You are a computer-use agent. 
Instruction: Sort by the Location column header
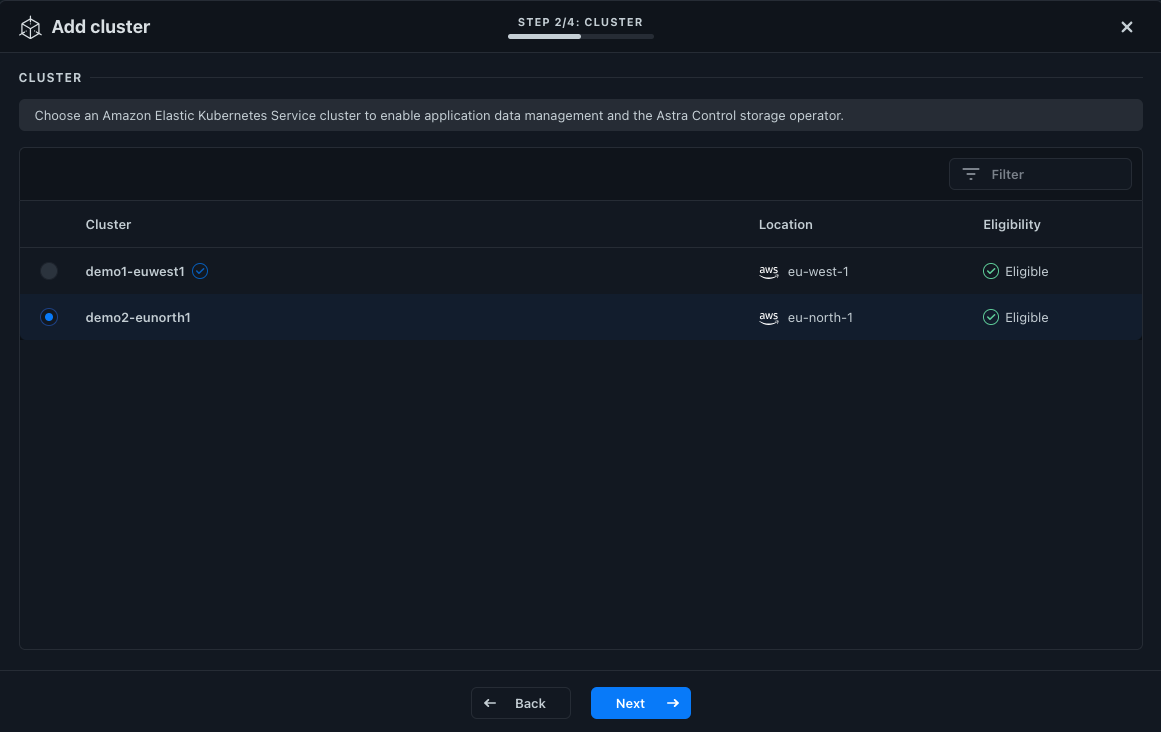(x=785, y=225)
